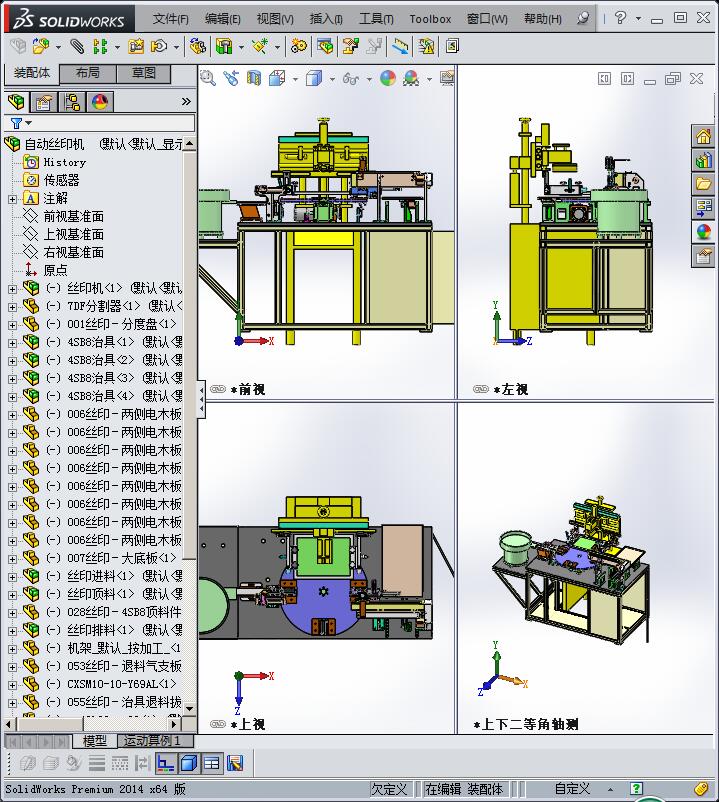This screenshot has width=719, height=802.
Task: Click the Insert Components icon in toolbar
Action: pos(41,47)
